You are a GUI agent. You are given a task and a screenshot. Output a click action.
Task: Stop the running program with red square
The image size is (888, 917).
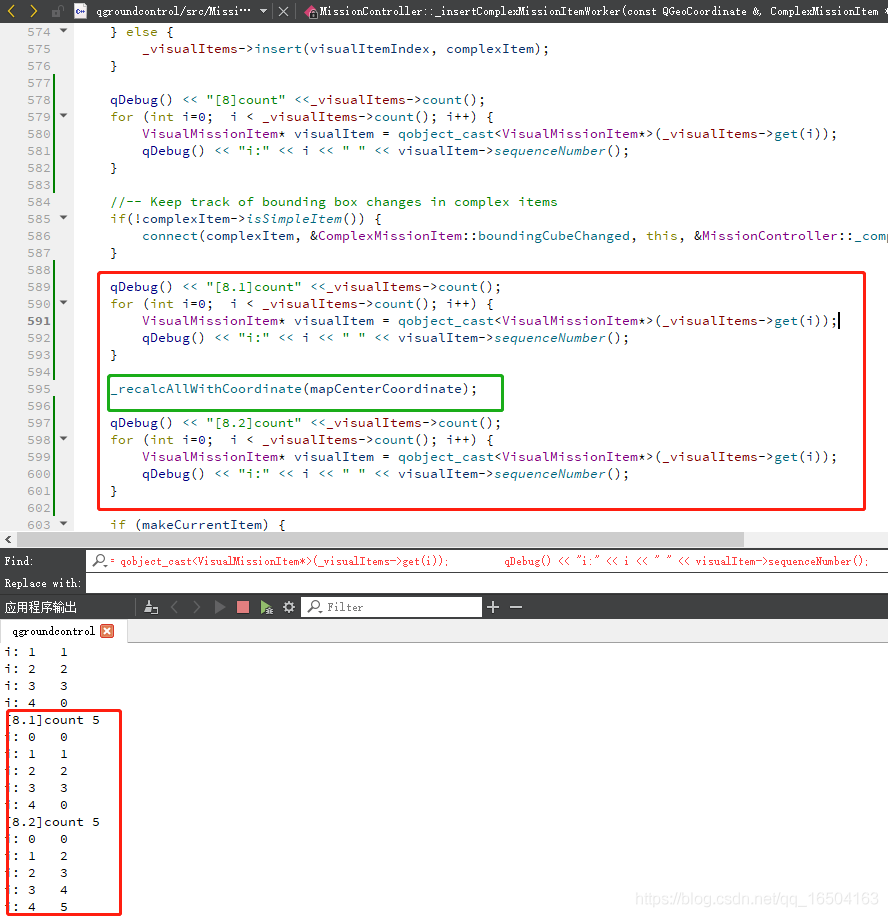pos(243,607)
